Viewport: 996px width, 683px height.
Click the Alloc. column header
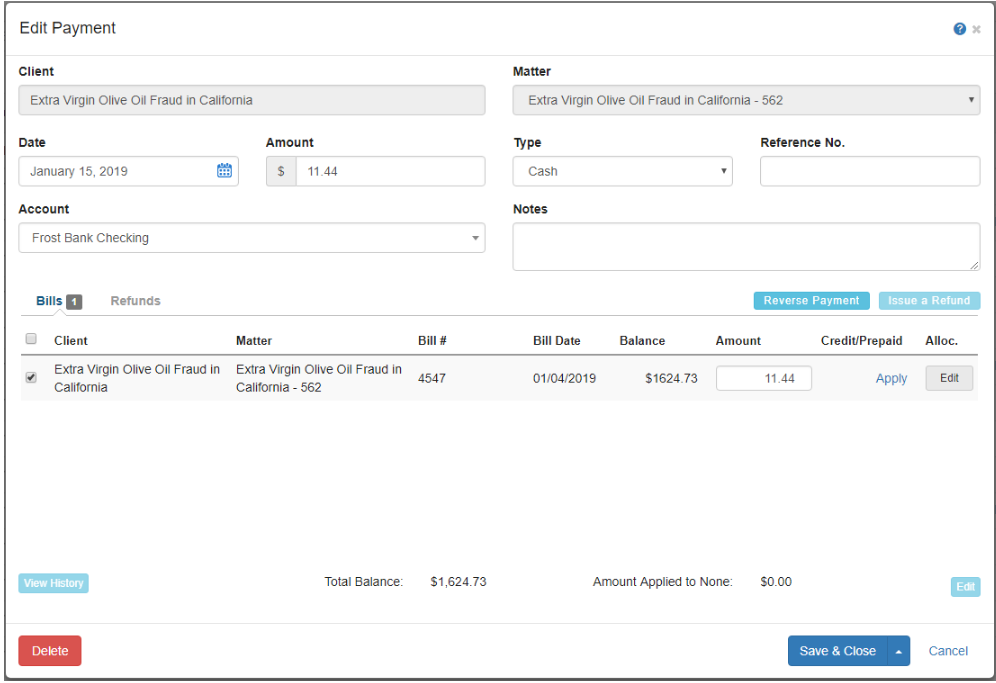point(941,341)
